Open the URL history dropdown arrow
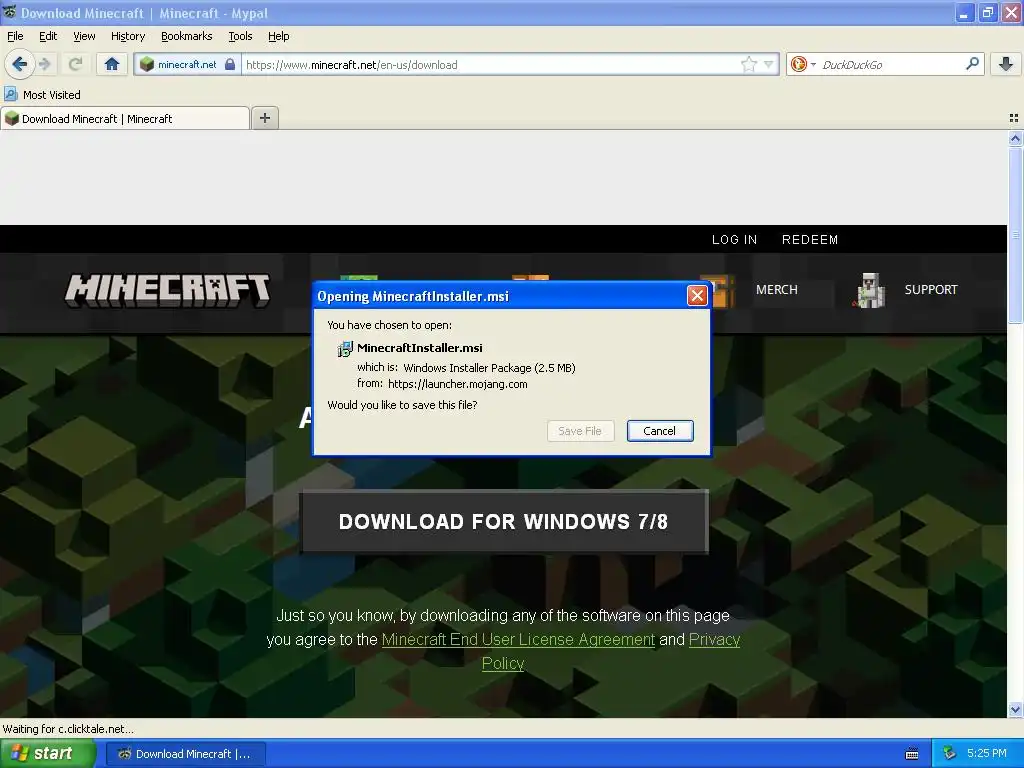 [x=769, y=64]
